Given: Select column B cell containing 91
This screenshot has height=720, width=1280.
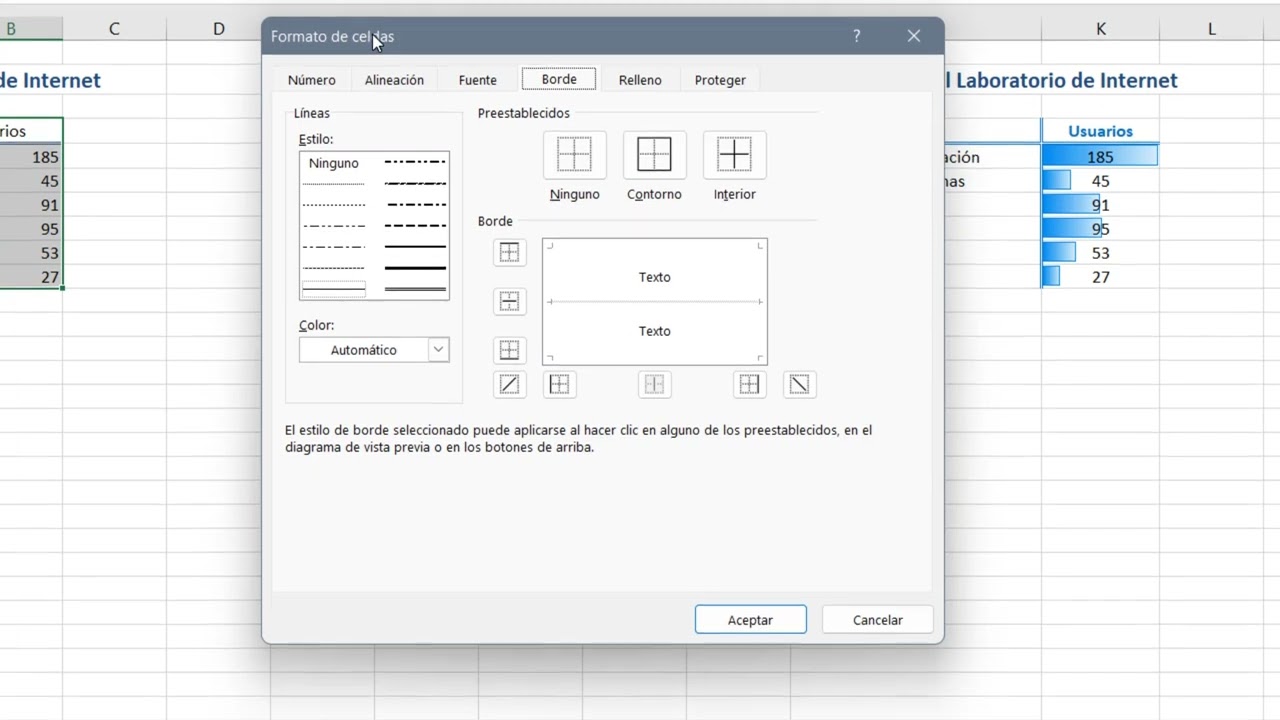Looking at the screenshot, I should click(x=31, y=205).
